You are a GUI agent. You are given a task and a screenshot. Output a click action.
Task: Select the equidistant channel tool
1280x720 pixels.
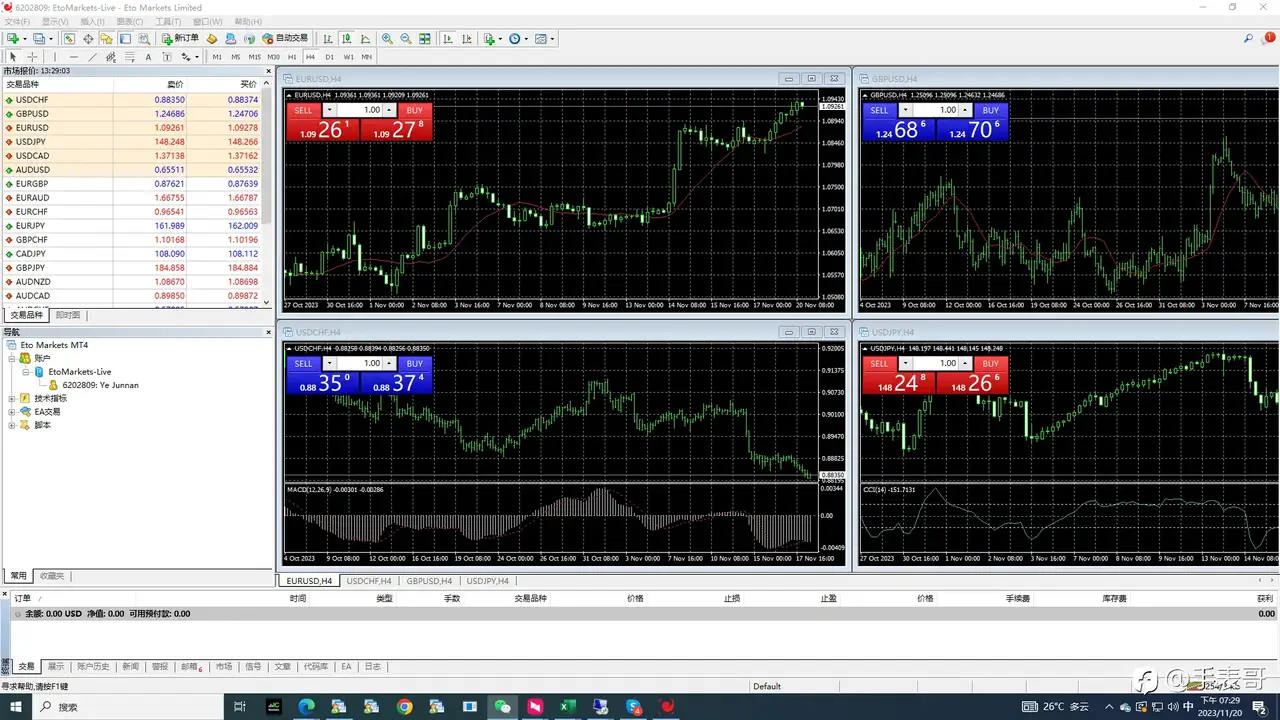point(110,57)
